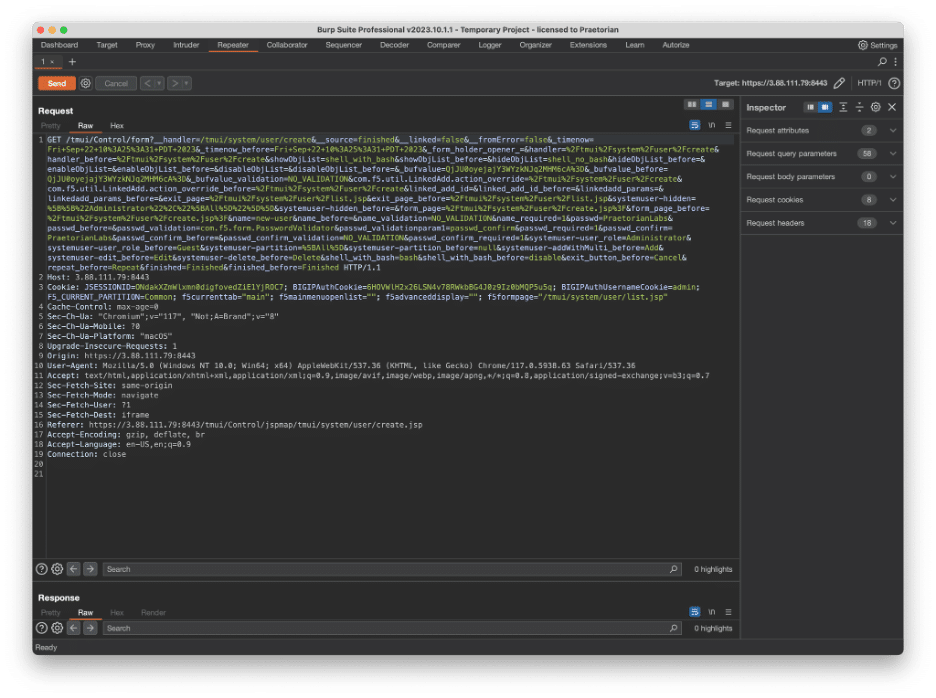The image size is (936, 698).
Task: Open request send options gear next to Send
Action: (86, 84)
